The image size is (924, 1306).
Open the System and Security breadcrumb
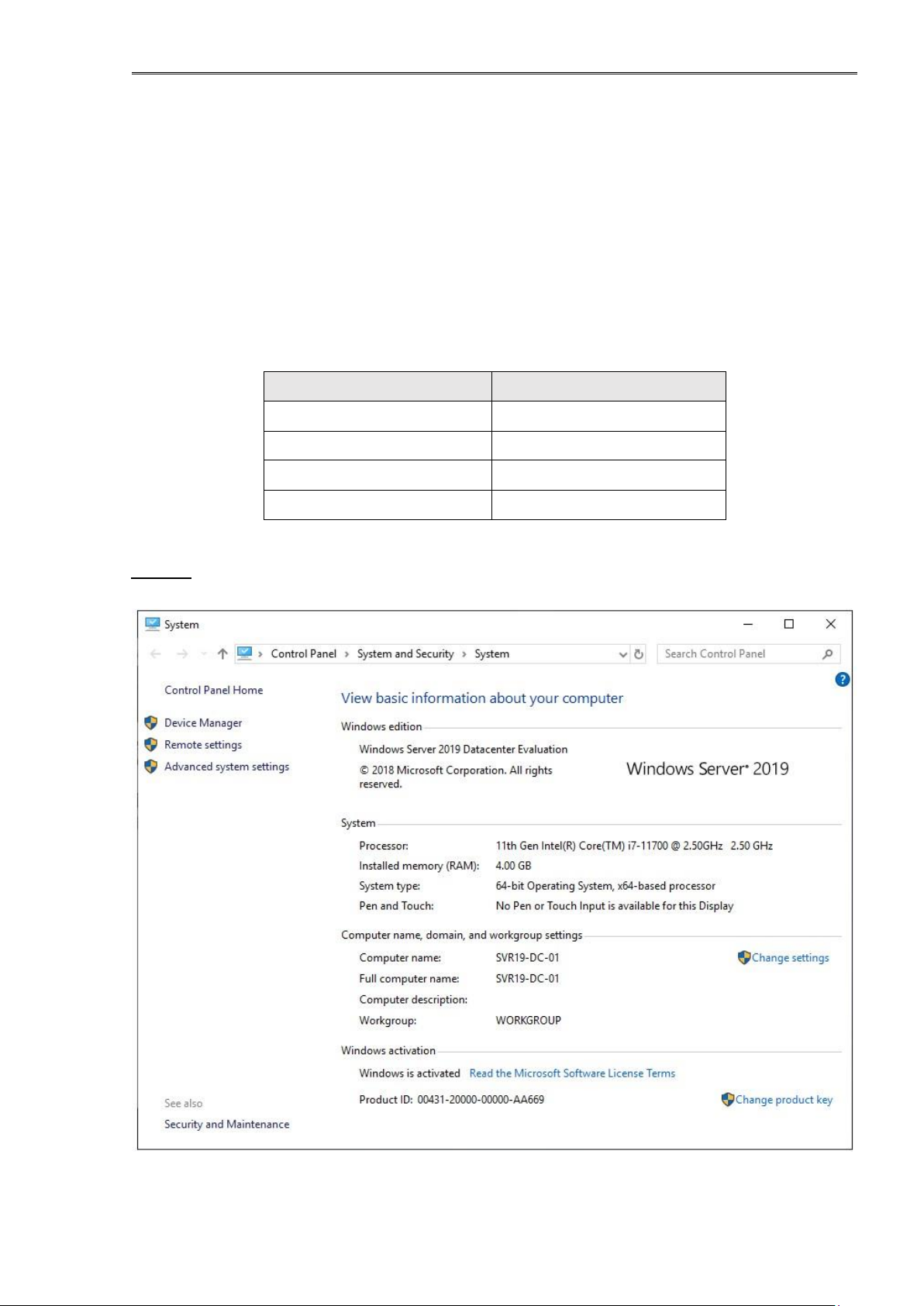tap(405, 654)
